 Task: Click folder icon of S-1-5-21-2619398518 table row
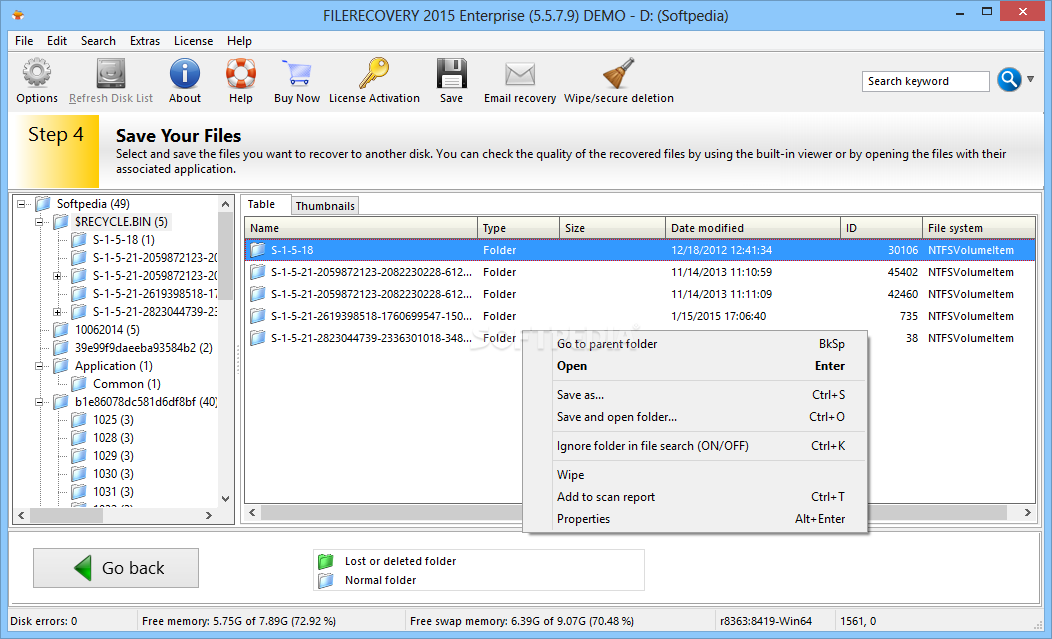coord(258,315)
